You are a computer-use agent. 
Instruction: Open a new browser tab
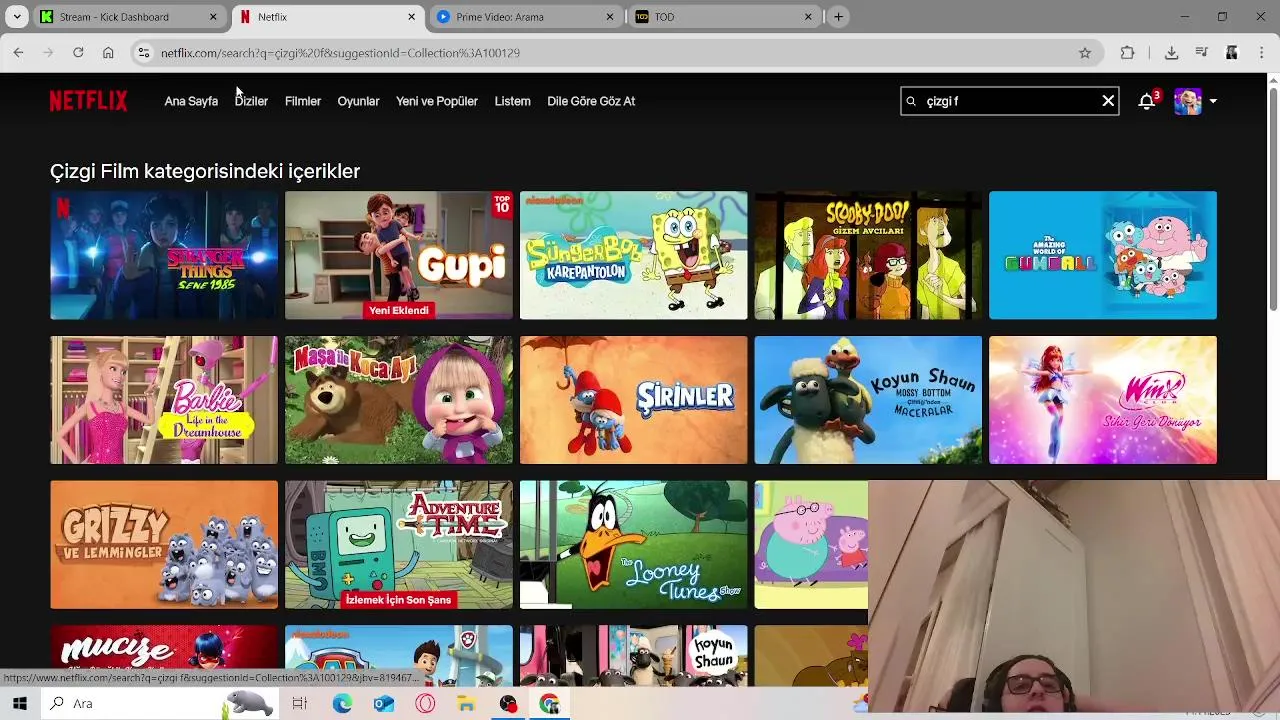pyautogui.click(x=838, y=17)
